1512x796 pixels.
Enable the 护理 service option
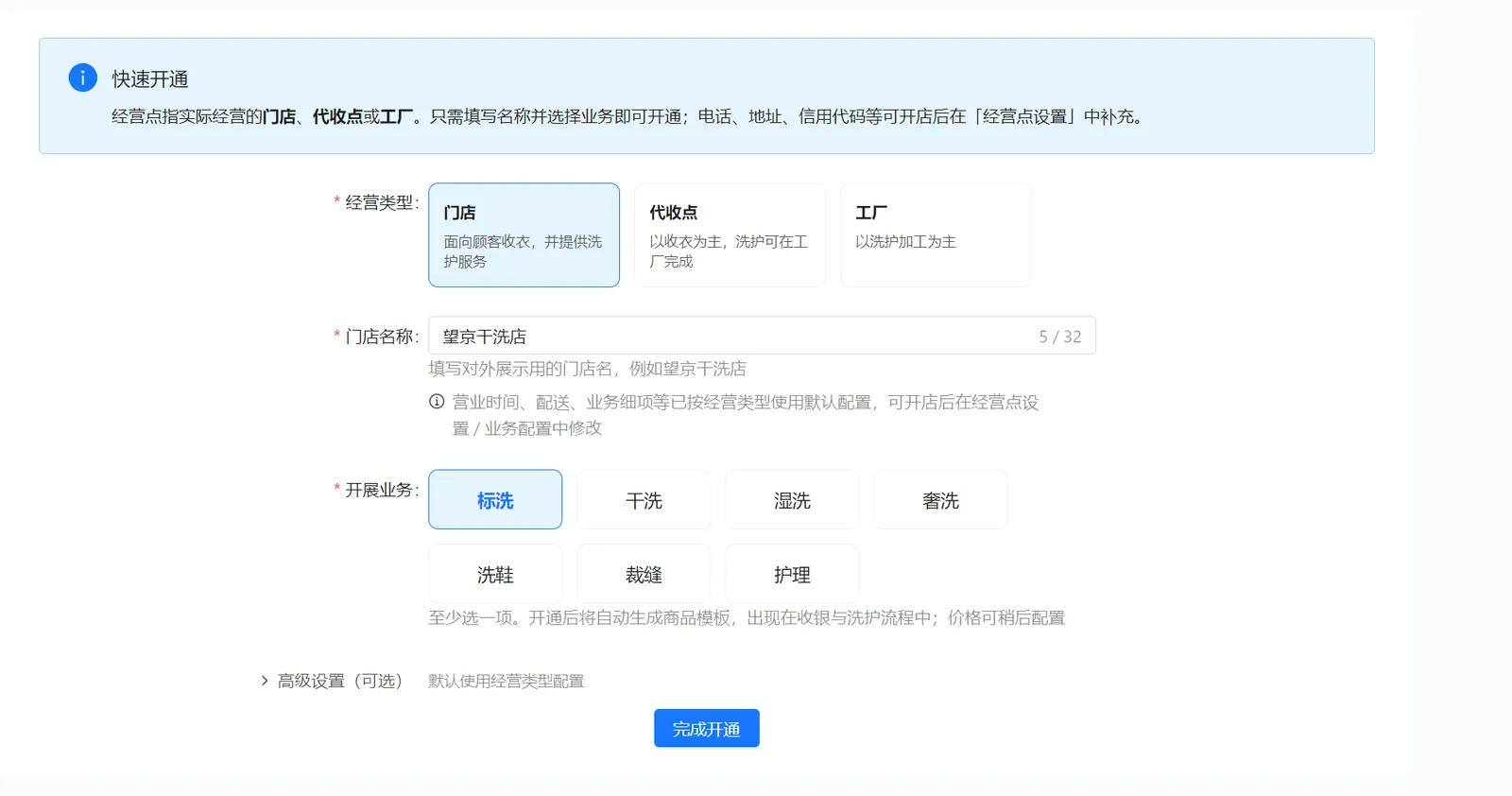coord(792,574)
